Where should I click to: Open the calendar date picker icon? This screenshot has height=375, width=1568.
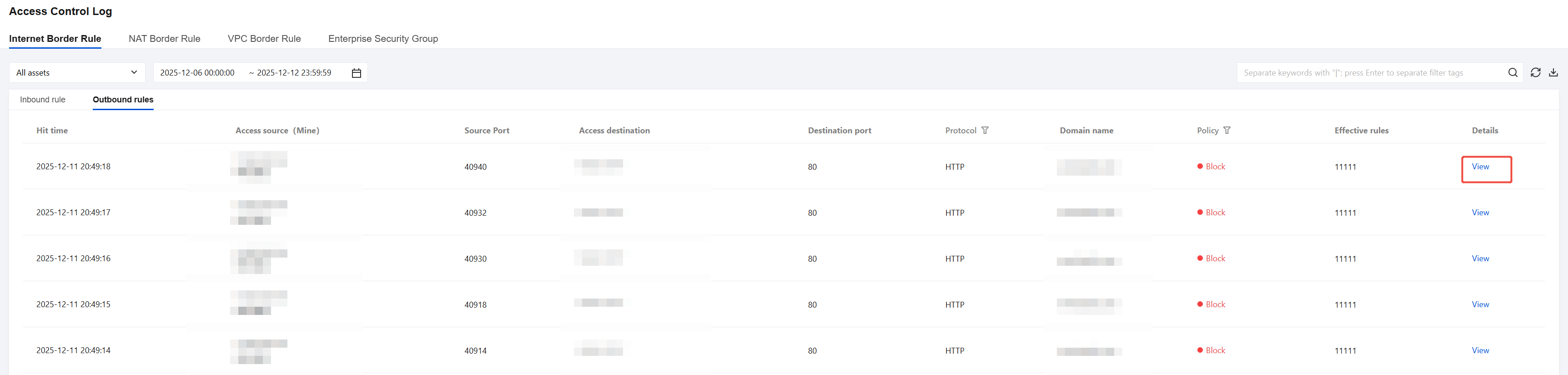coord(357,73)
